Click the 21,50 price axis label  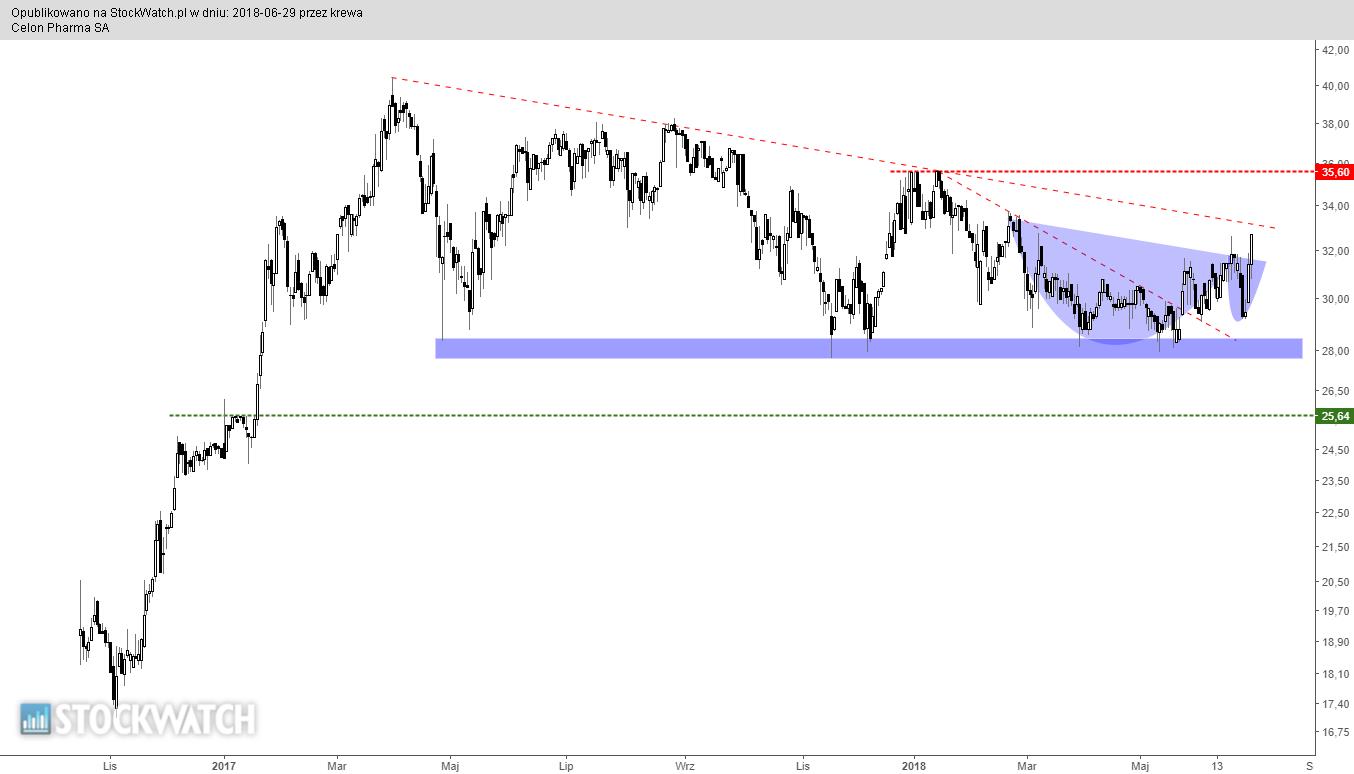[1335, 547]
